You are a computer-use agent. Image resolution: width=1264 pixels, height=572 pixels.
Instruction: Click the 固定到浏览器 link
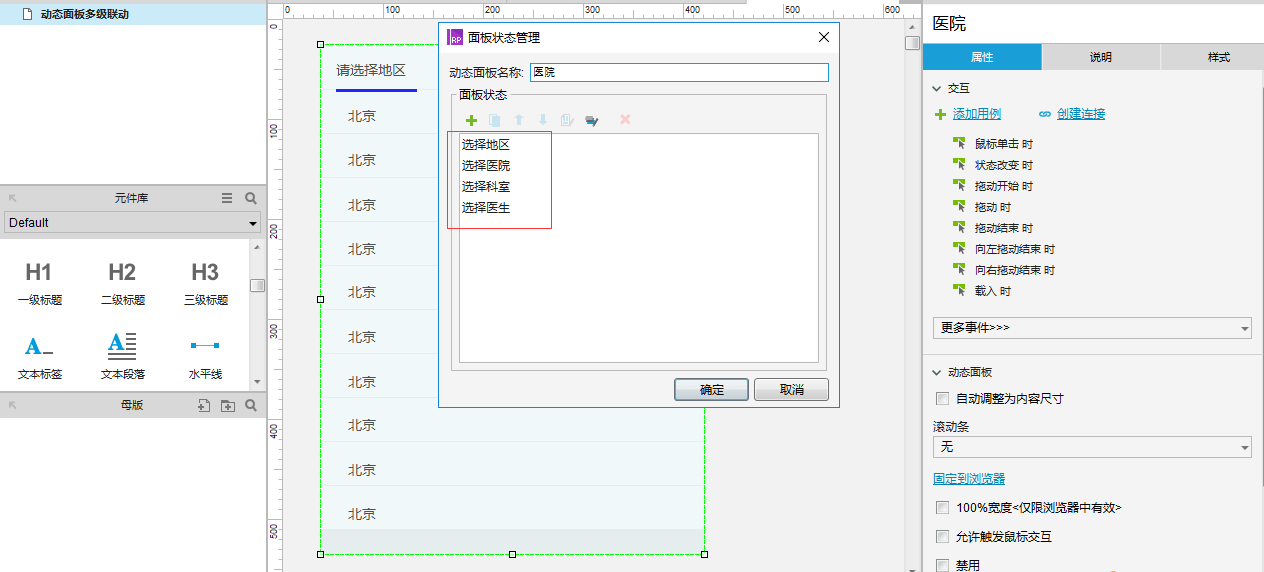point(969,479)
